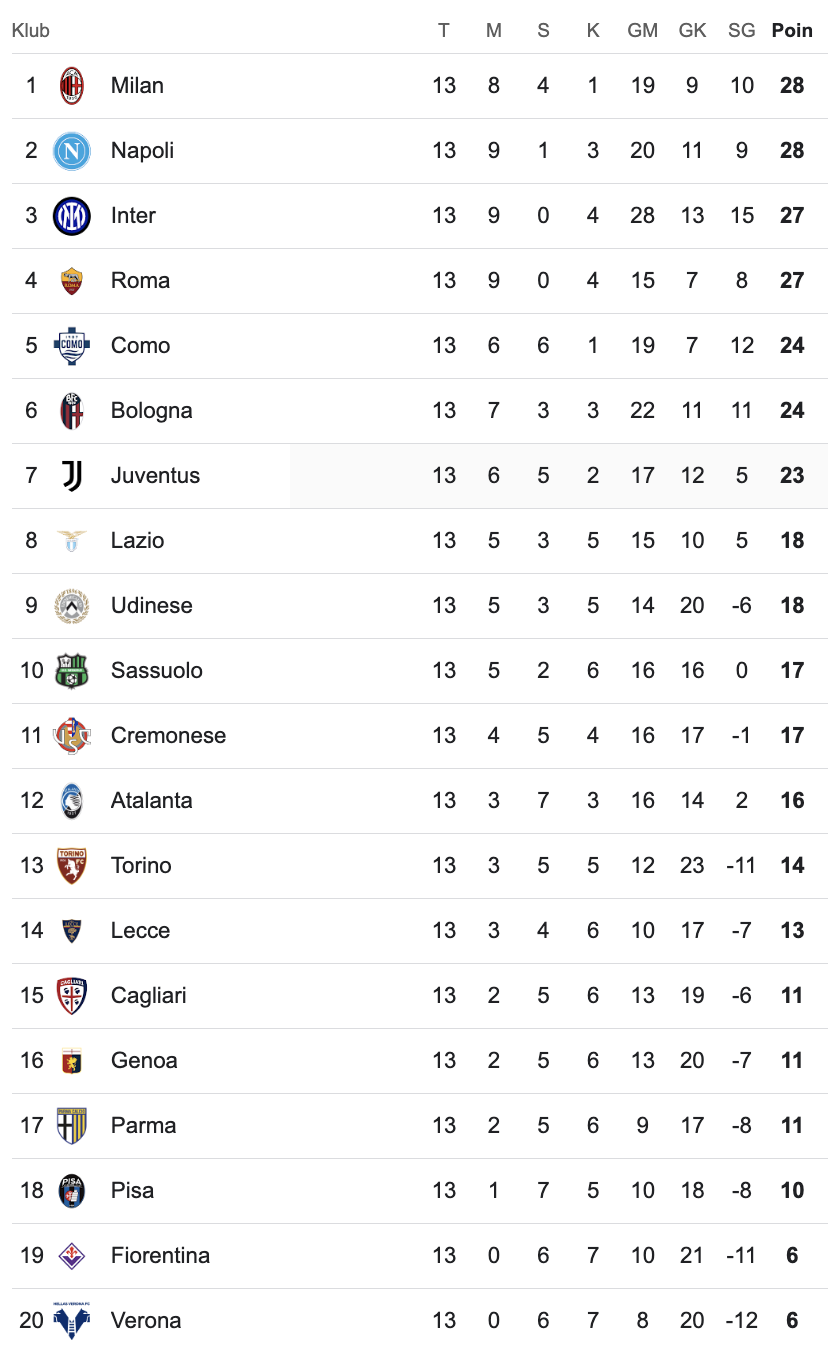Open the Torino team name link

click(x=141, y=866)
